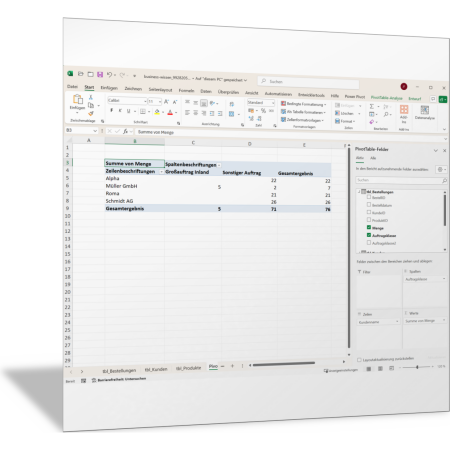Switch to the tbl_Kunden sheet tab
The height and width of the screenshot is (450, 450).
coord(156,369)
